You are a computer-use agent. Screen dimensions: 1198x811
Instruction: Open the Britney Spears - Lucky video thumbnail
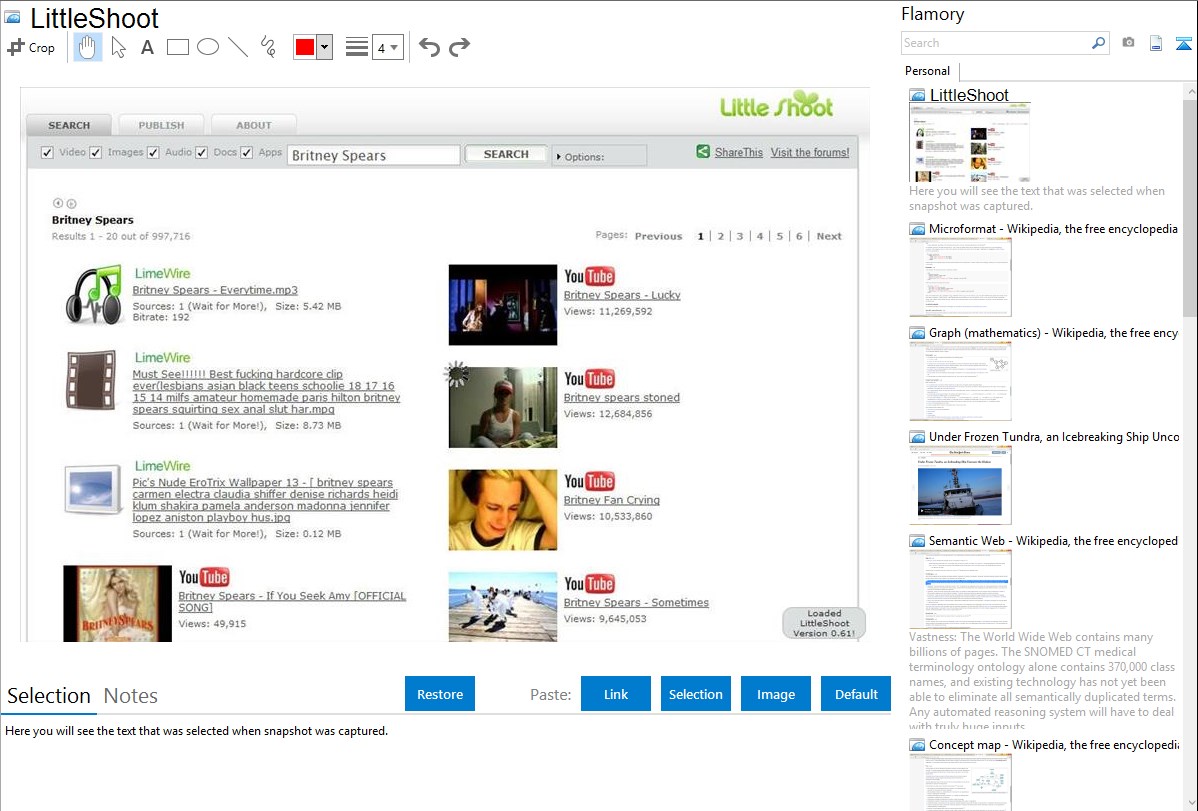503,305
